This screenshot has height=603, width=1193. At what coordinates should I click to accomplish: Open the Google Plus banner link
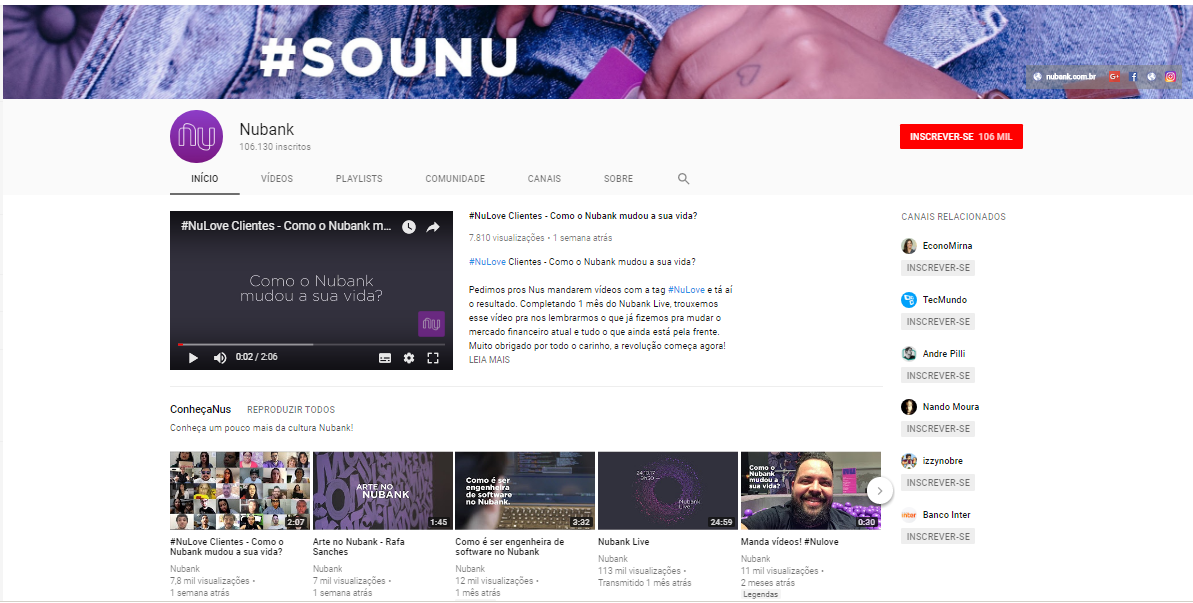1114,76
